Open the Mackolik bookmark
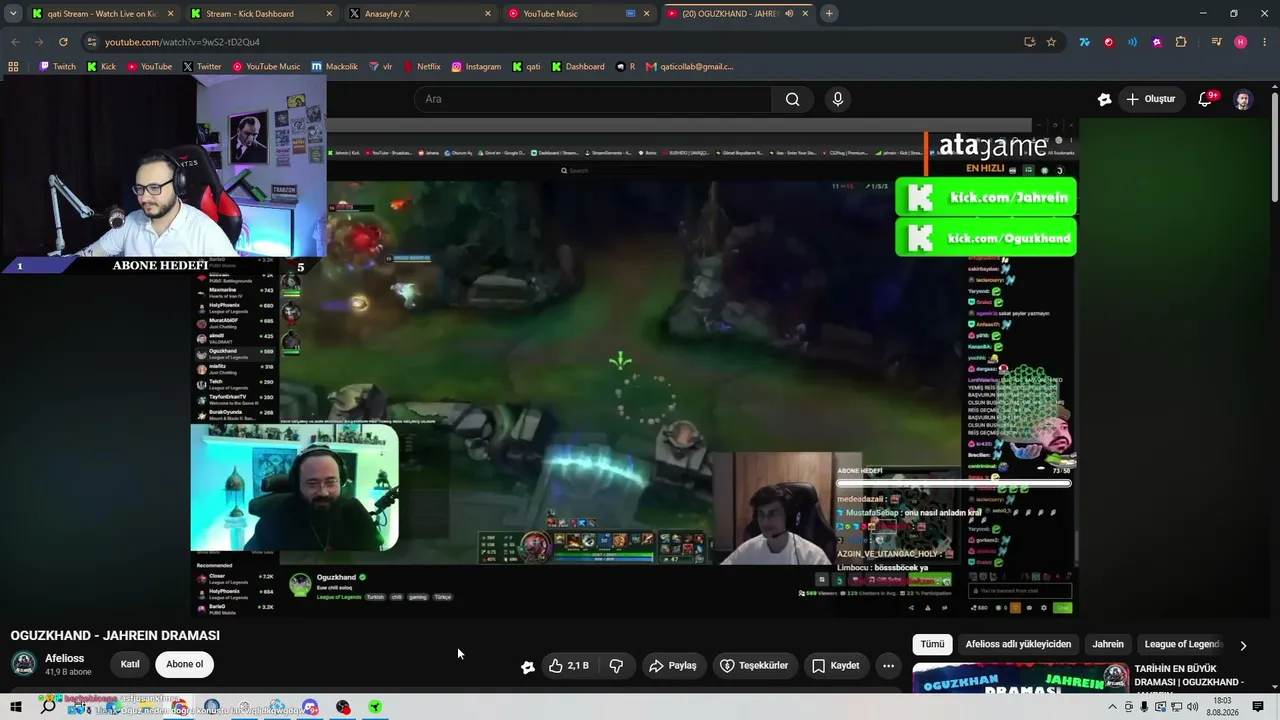The image size is (1280, 720). pos(334,67)
